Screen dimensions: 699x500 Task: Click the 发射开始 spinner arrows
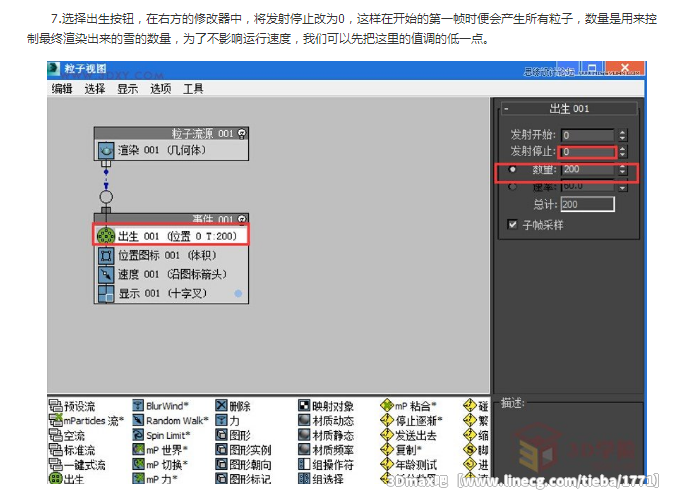(622, 135)
